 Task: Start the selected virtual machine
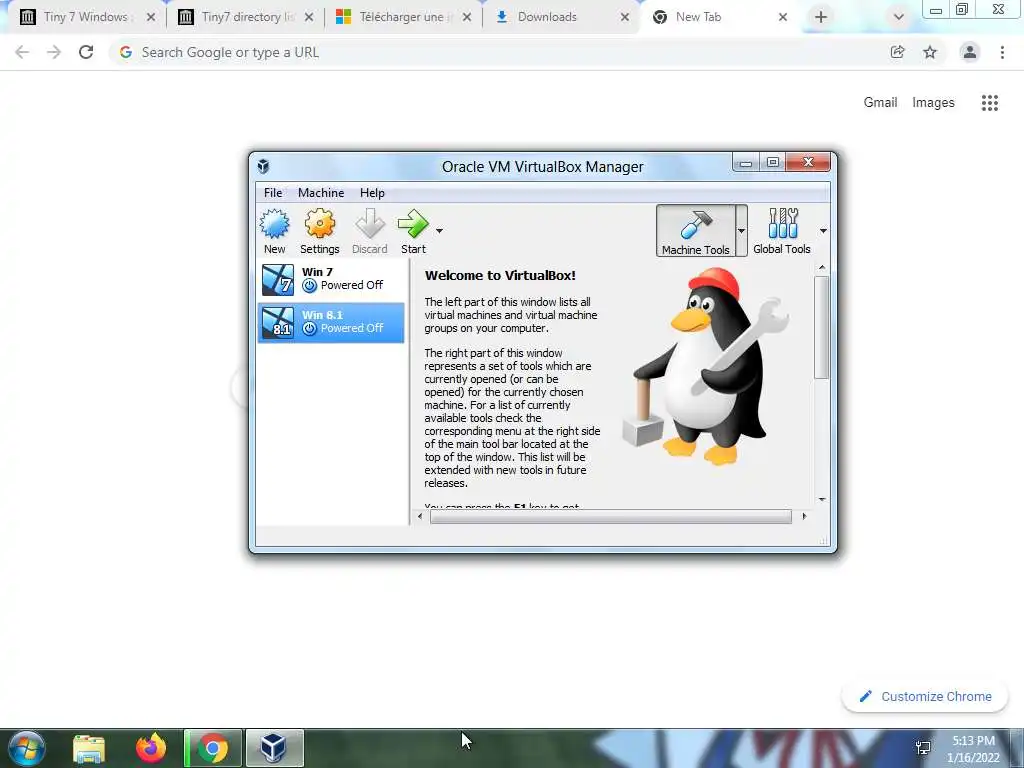[413, 231]
